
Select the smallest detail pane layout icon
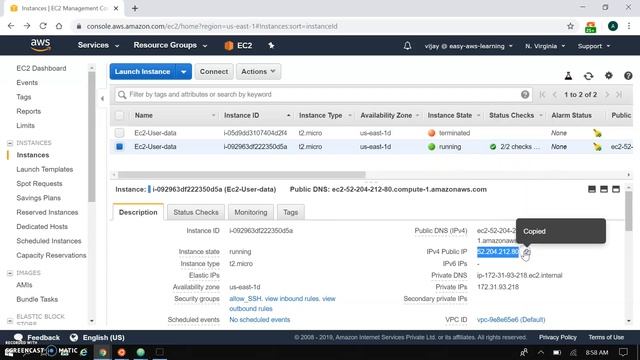[592, 189]
